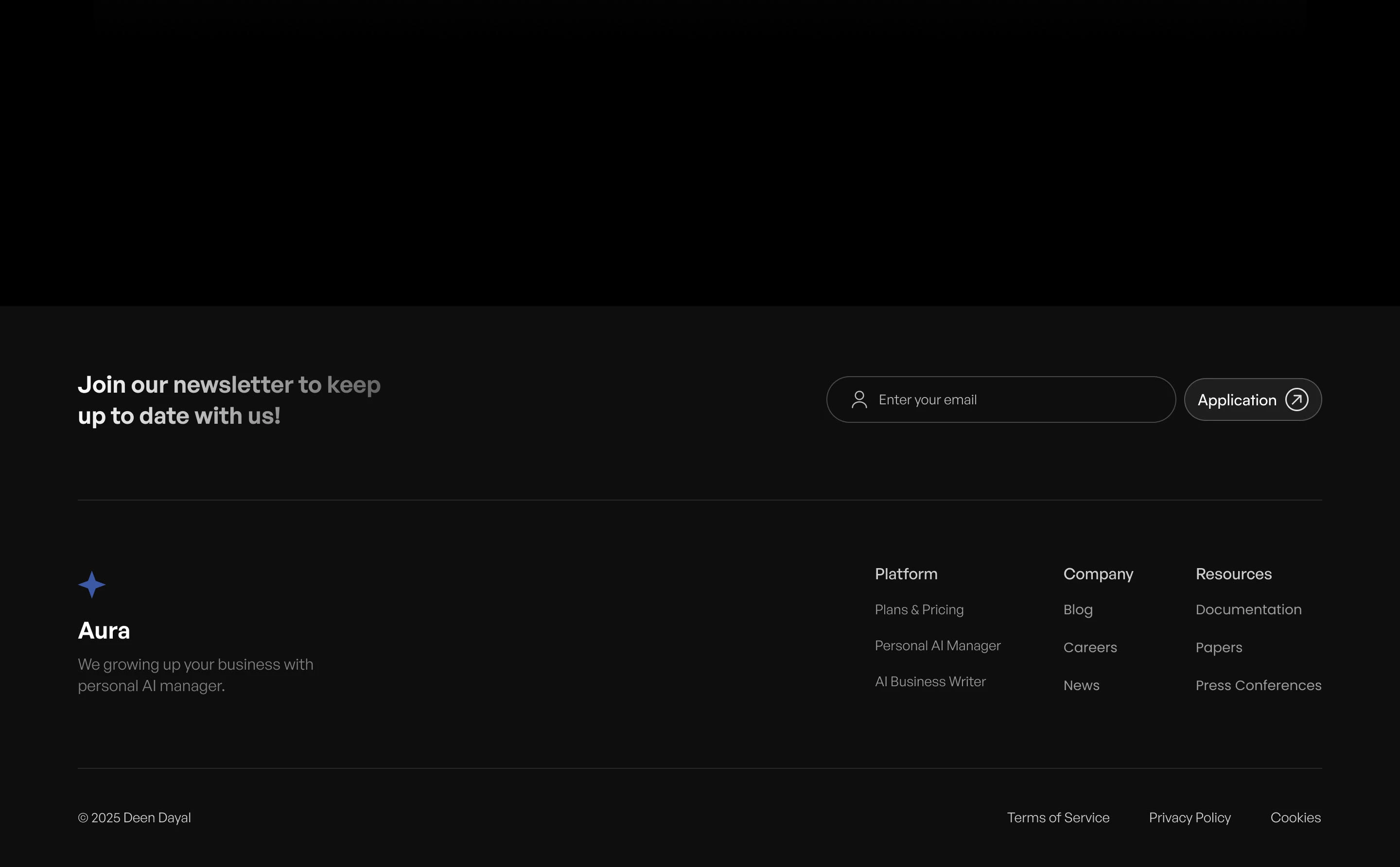Click the arrow icon on Application button
Viewport: 1400px width, 867px height.
(1297, 399)
